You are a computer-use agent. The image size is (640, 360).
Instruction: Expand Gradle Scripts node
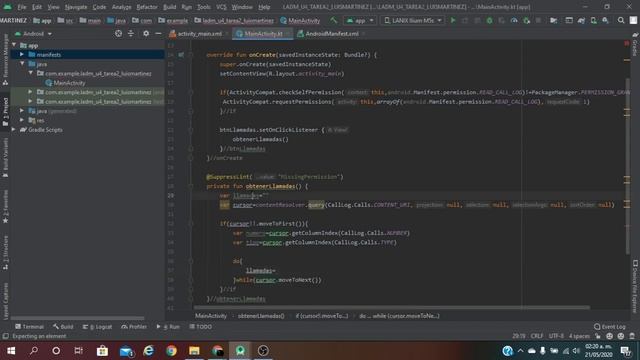14,129
